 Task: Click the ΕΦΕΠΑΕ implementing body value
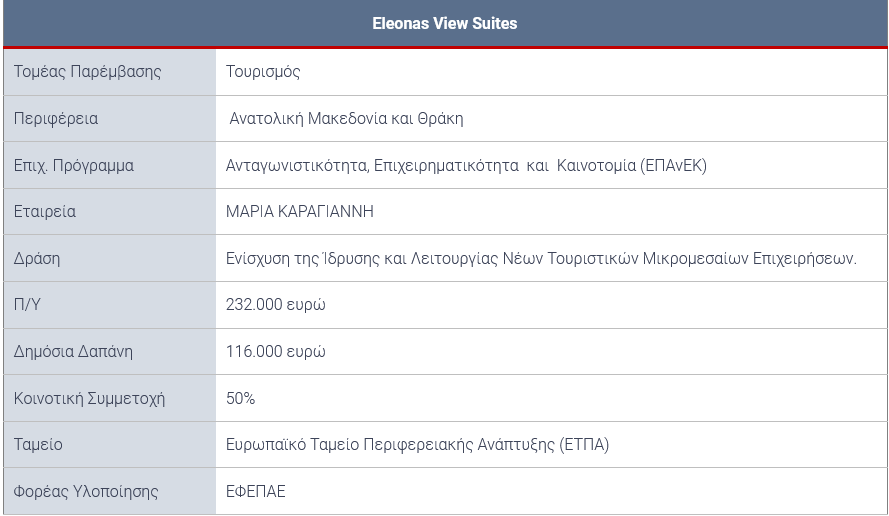click(256, 491)
